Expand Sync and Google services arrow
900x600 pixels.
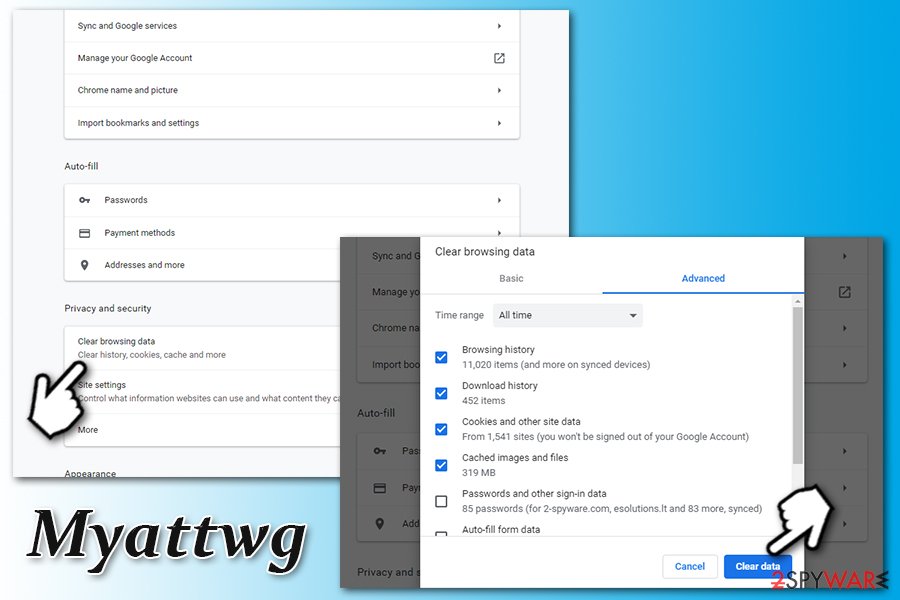coord(499,26)
